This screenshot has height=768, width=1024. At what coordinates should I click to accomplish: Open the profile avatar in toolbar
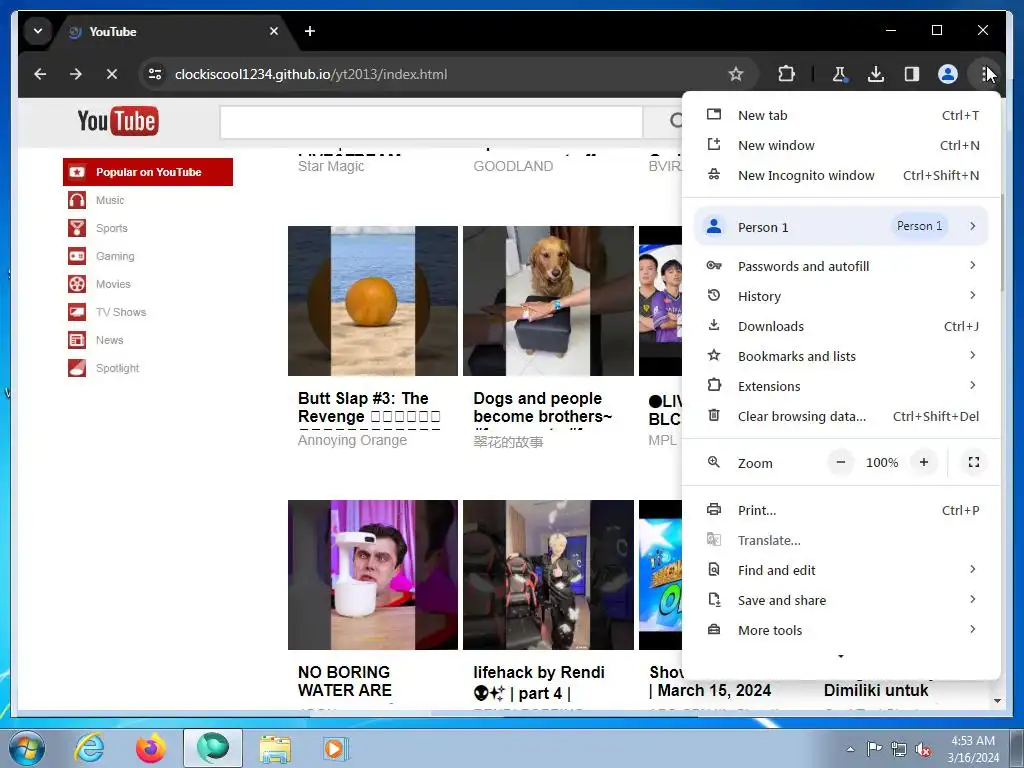click(x=948, y=74)
